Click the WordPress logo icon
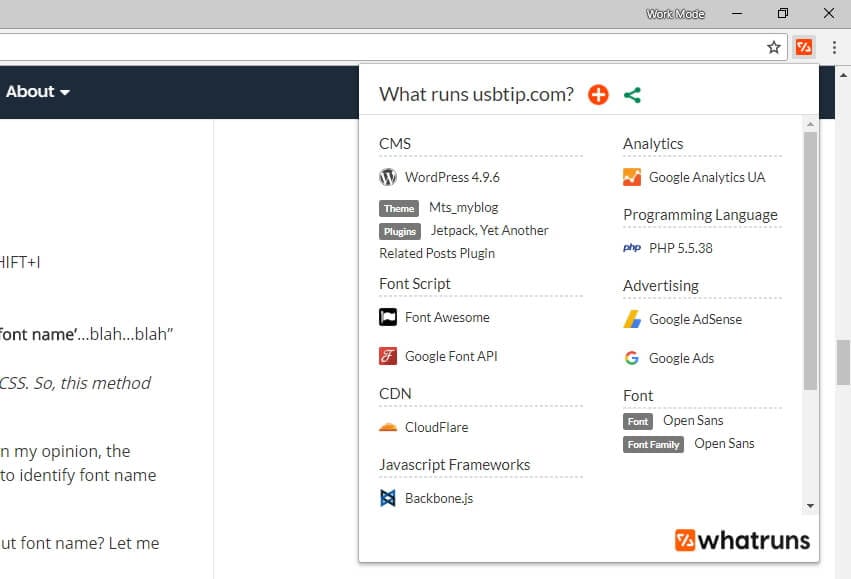The height and width of the screenshot is (579, 851). [388, 177]
